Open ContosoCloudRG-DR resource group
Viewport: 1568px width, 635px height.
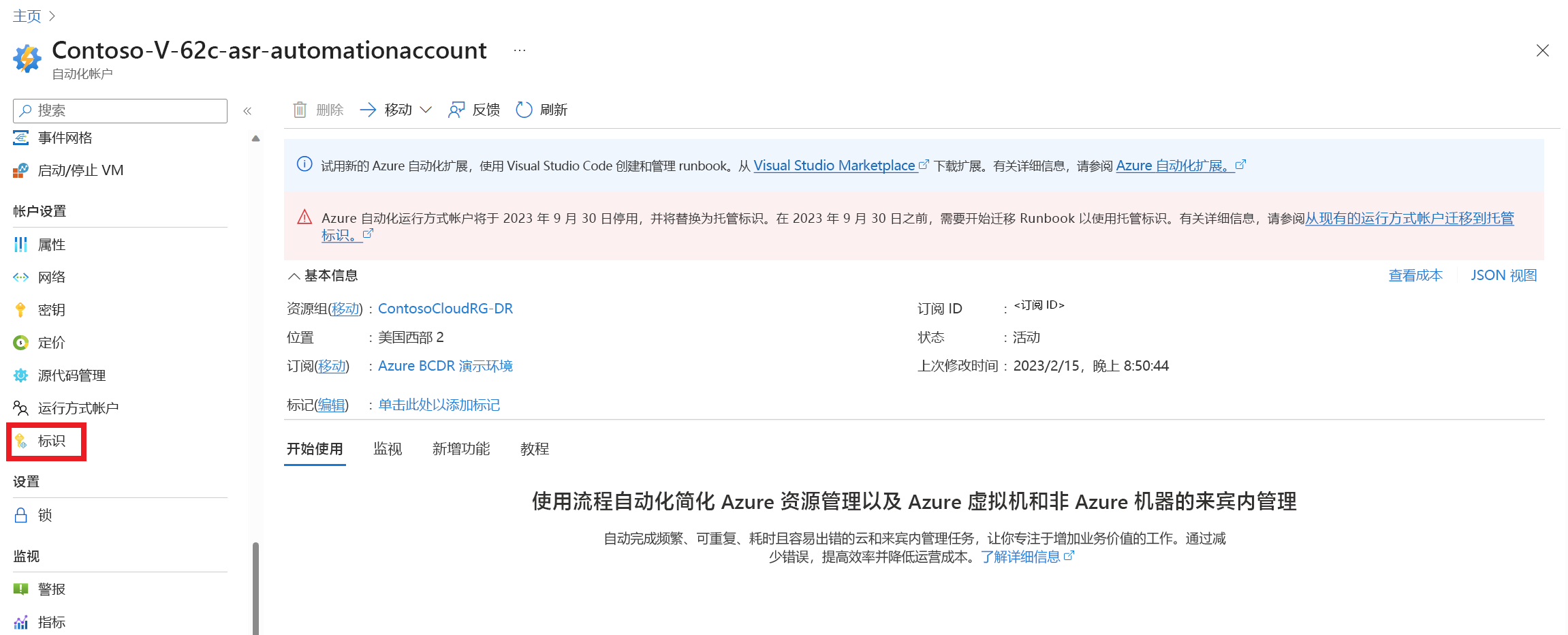[445, 309]
